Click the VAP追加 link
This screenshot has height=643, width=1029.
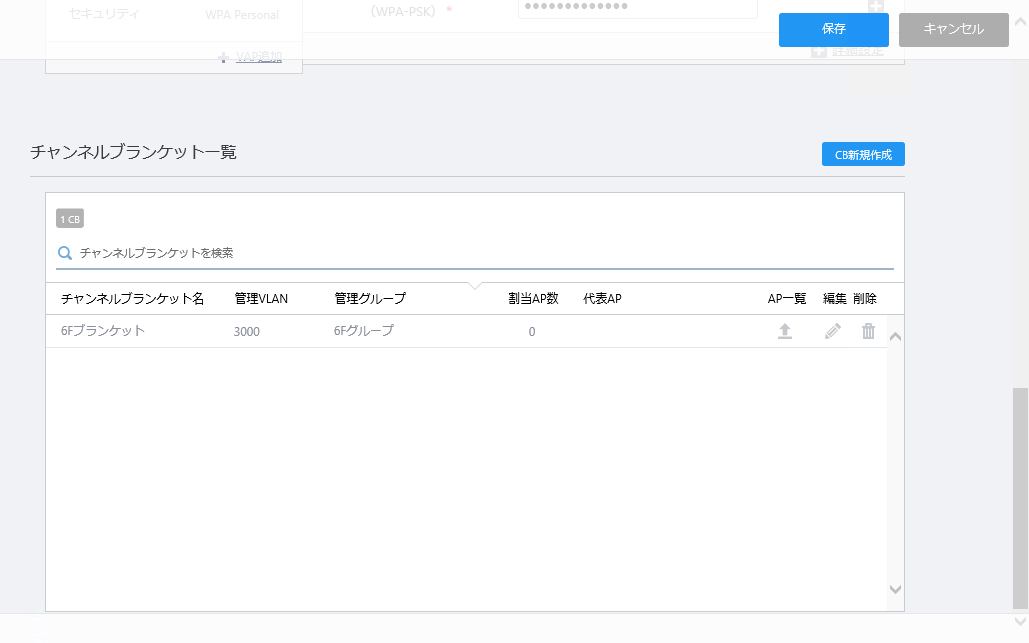pos(259,56)
